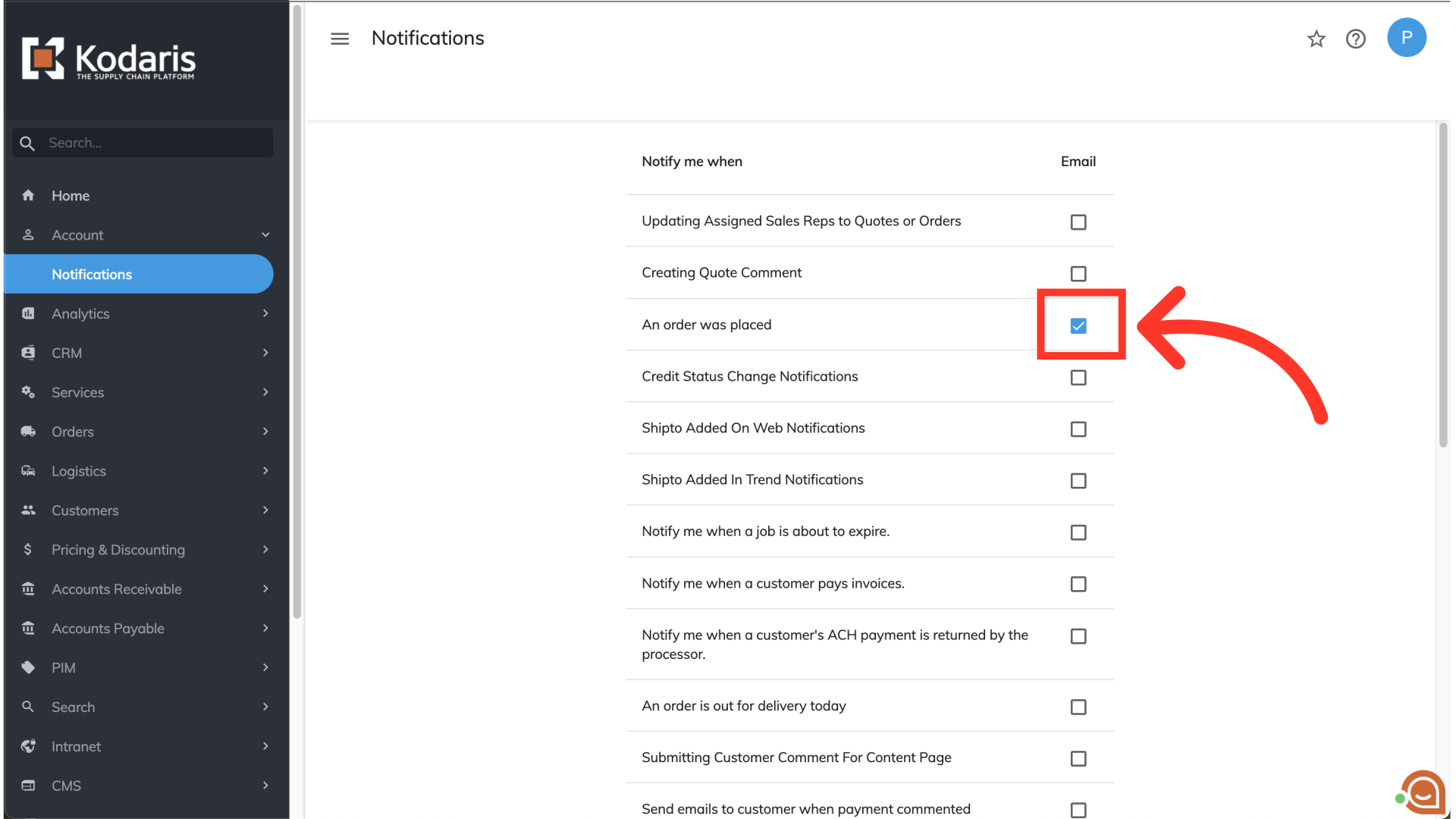Viewport: 1456px width, 819px height.
Task: Open the CRM sidebar menu
Action: click(x=67, y=353)
